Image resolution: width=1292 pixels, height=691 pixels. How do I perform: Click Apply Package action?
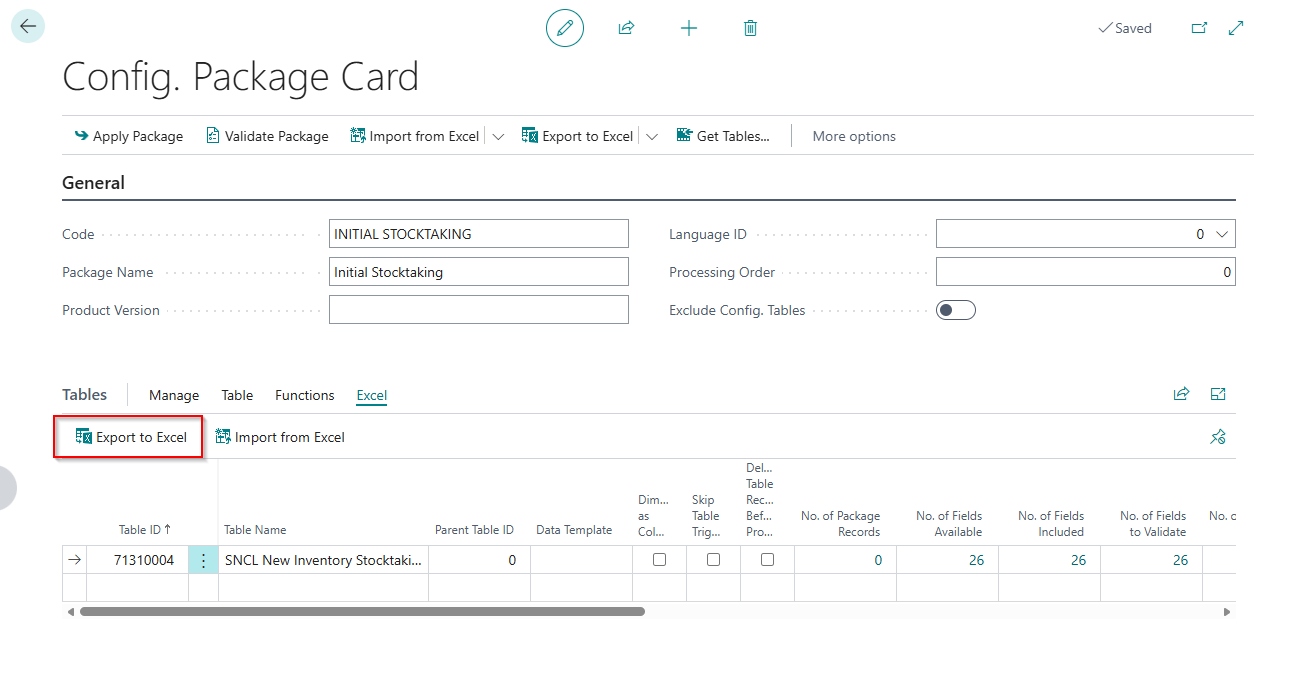pos(129,136)
